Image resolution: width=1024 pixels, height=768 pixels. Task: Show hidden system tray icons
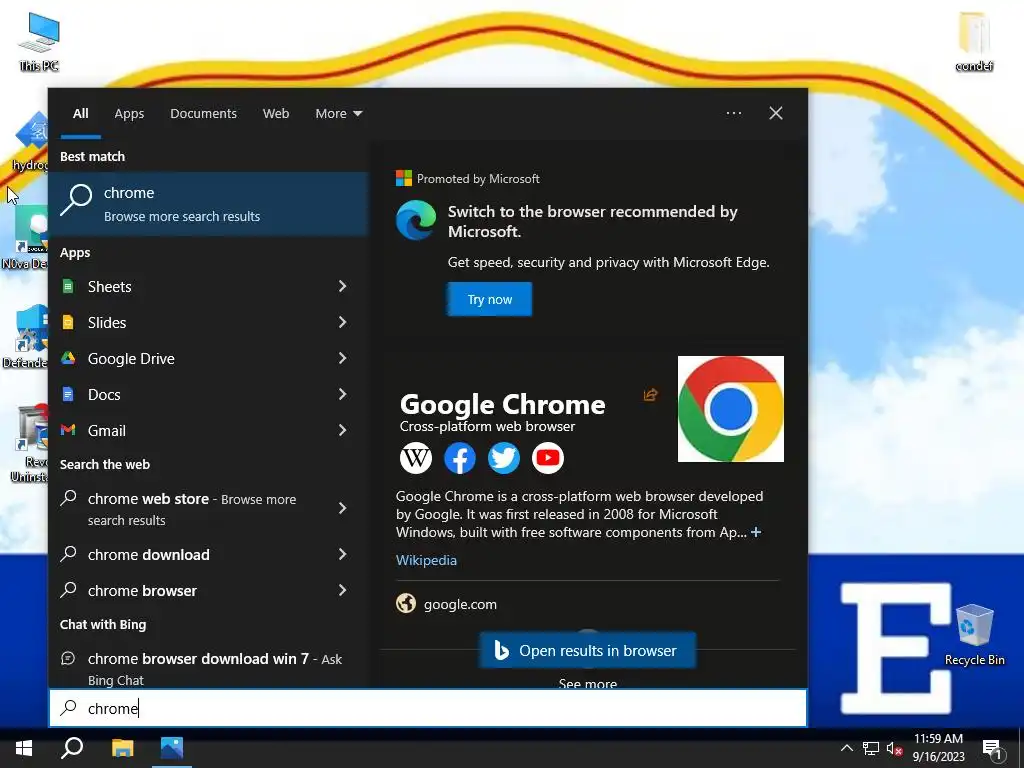pyautogui.click(x=846, y=748)
